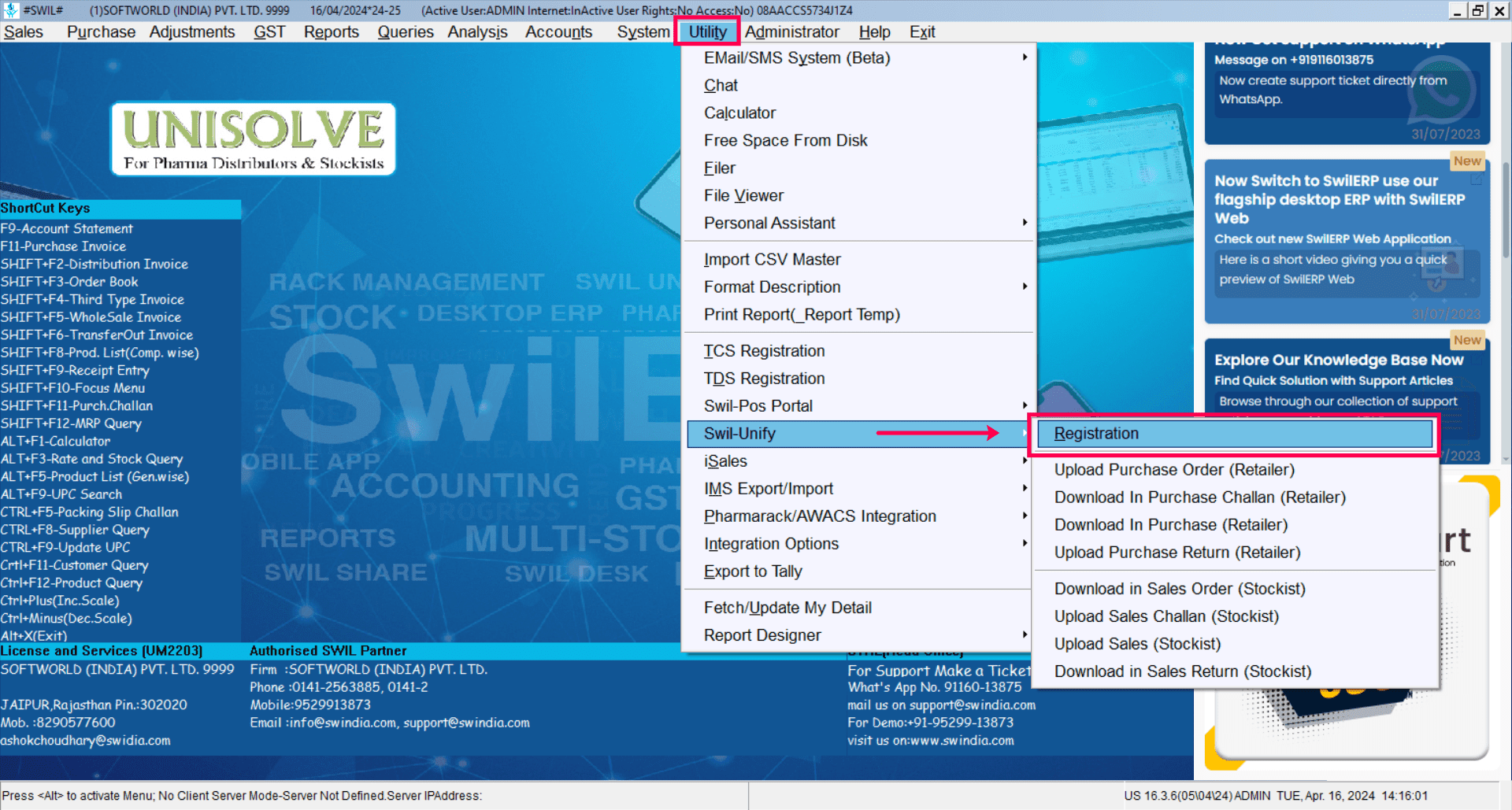Viewport: 1512px width, 810px height.
Task: Open the Switch to SwilERP Web card
Action: (x=1347, y=241)
